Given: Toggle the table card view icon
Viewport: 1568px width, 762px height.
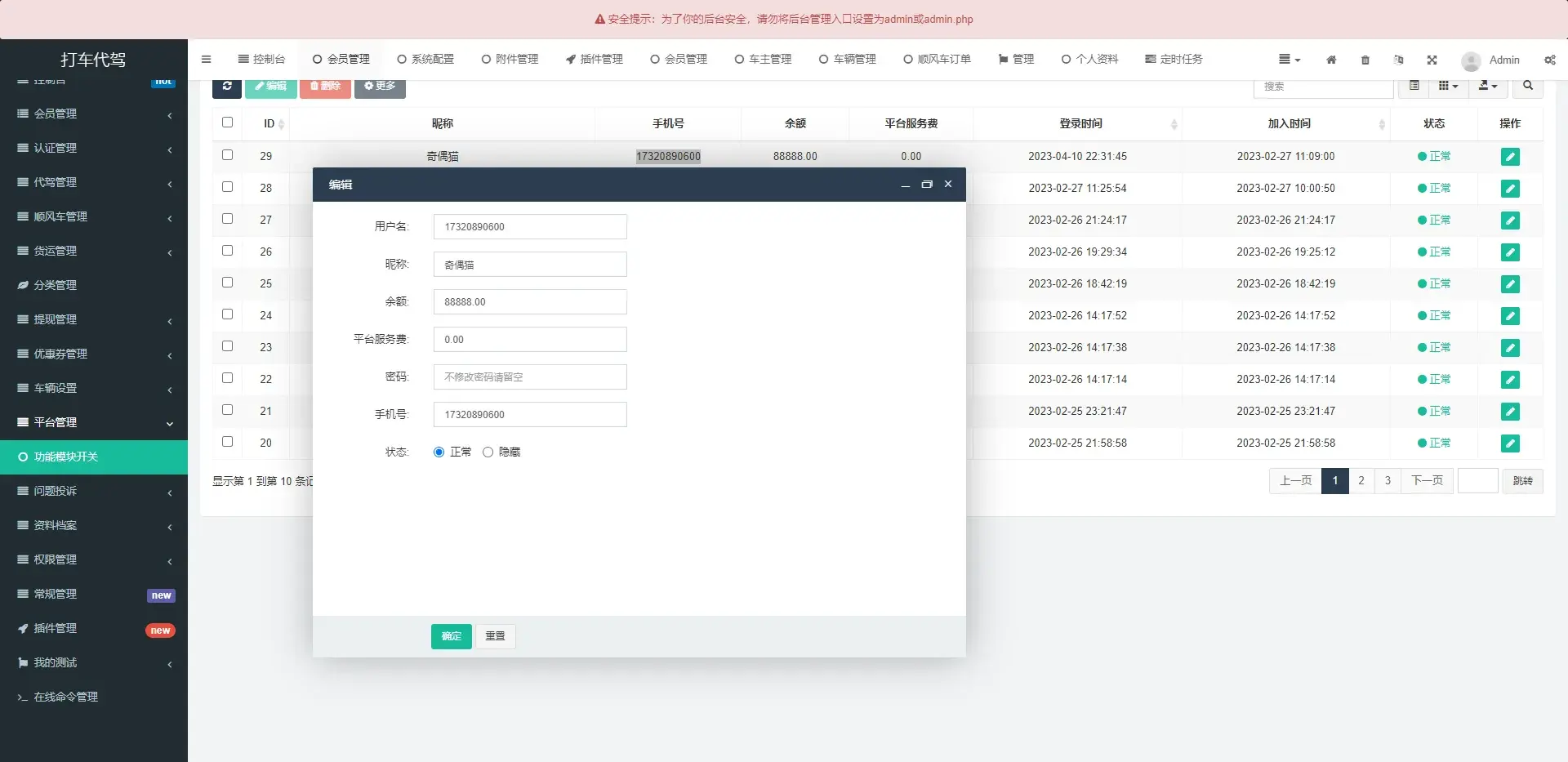Looking at the screenshot, I should click(1414, 86).
